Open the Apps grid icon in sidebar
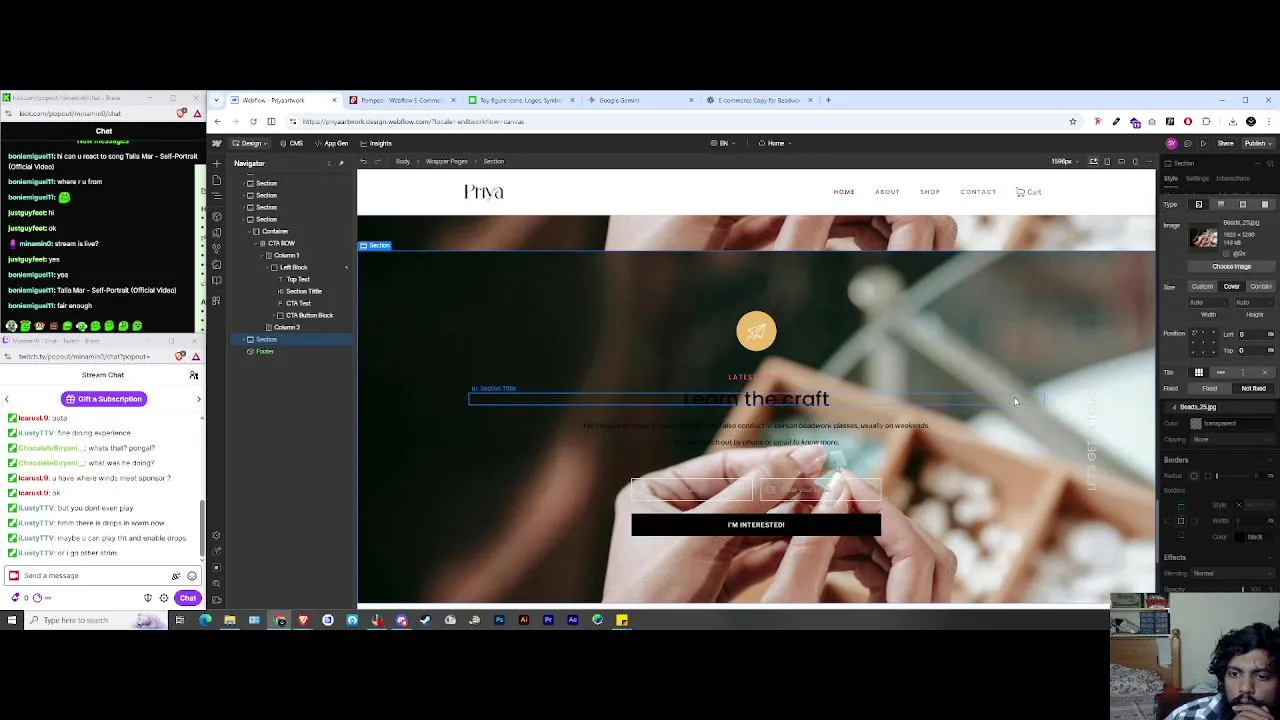Image resolution: width=1280 pixels, height=720 pixels. pyautogui.click(x=217, y=301)
